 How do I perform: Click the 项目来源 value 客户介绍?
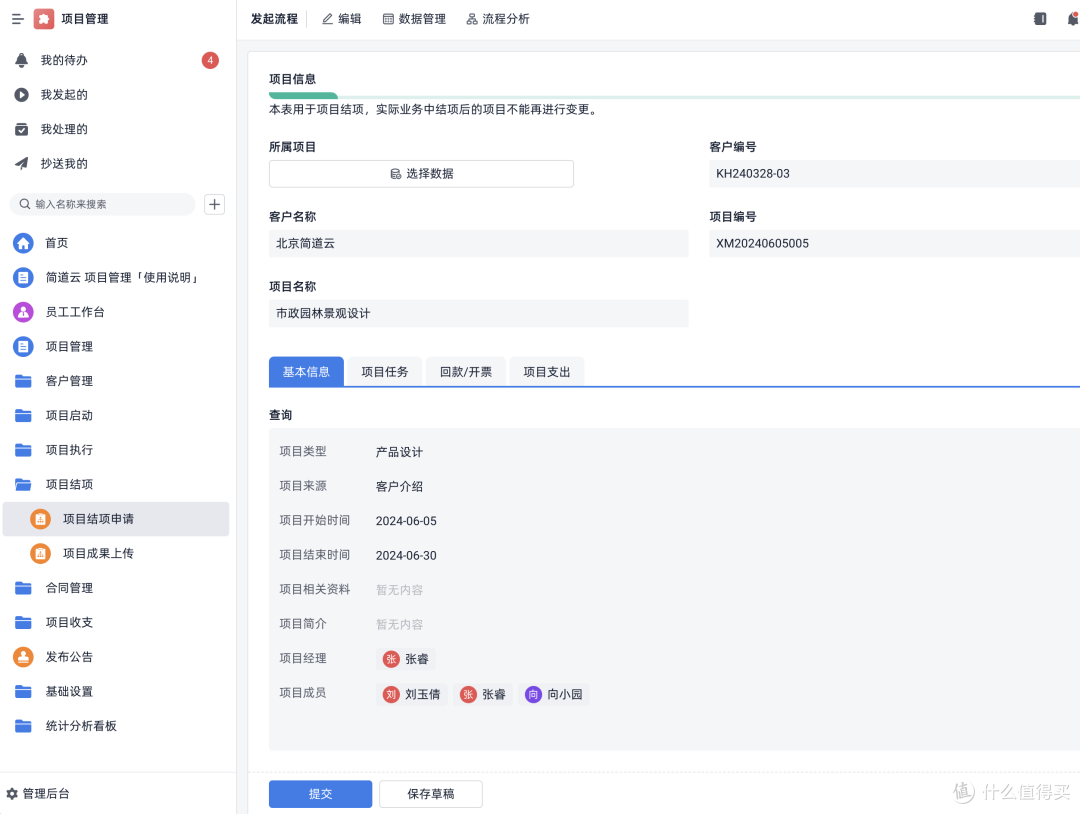click(399, 486)
